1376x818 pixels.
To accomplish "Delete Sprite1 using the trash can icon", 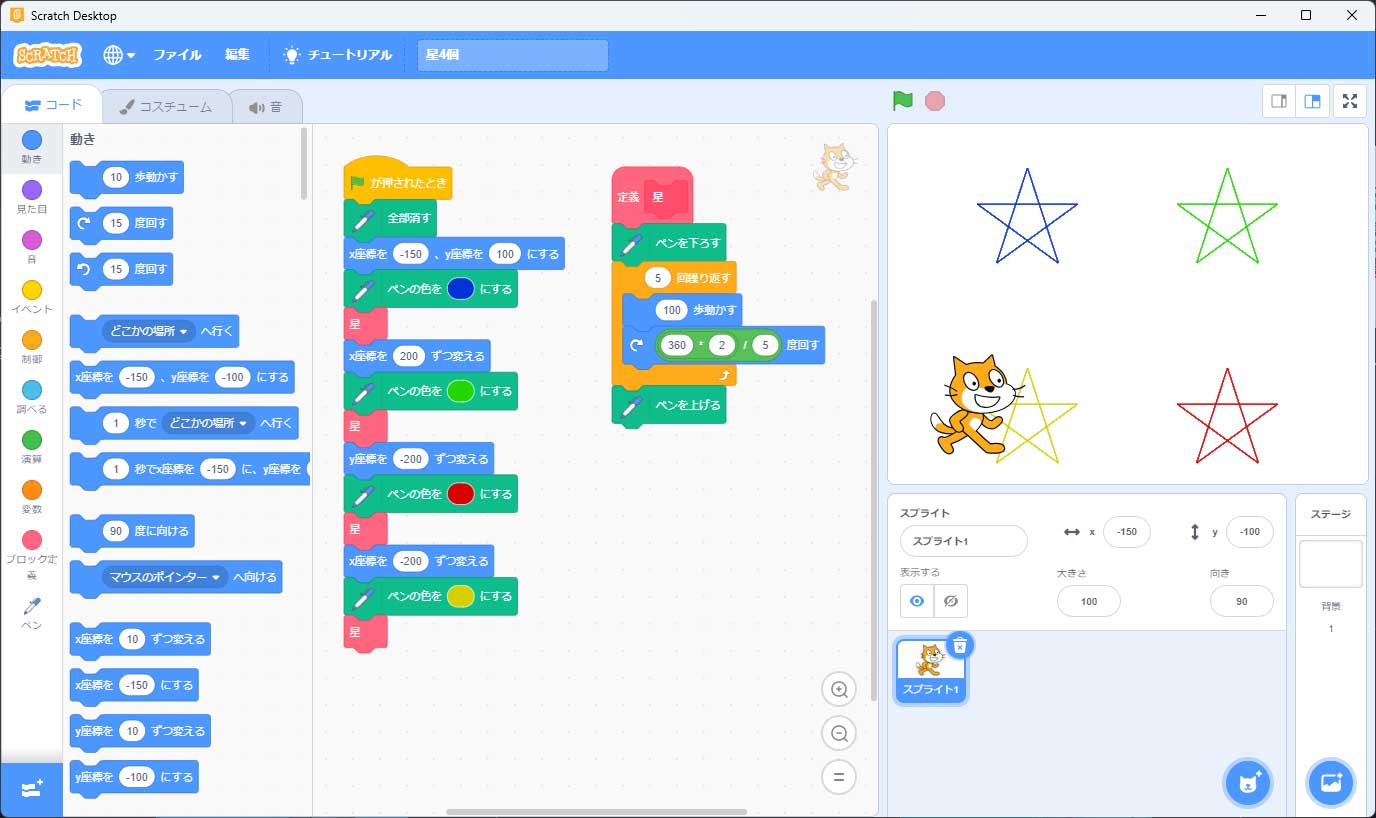I will pos(959,645).
